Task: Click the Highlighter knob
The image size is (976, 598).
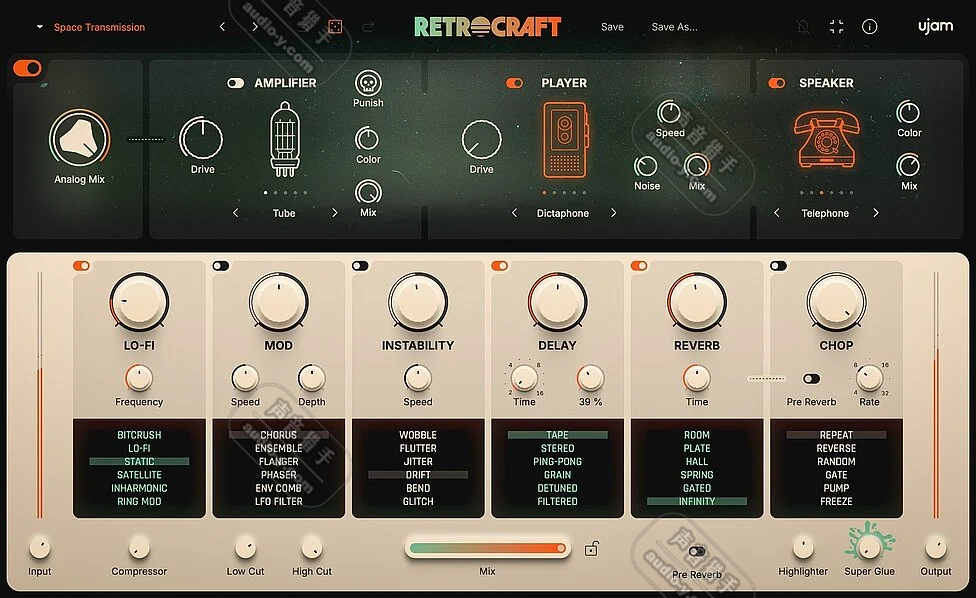Action: click(803, 548)
